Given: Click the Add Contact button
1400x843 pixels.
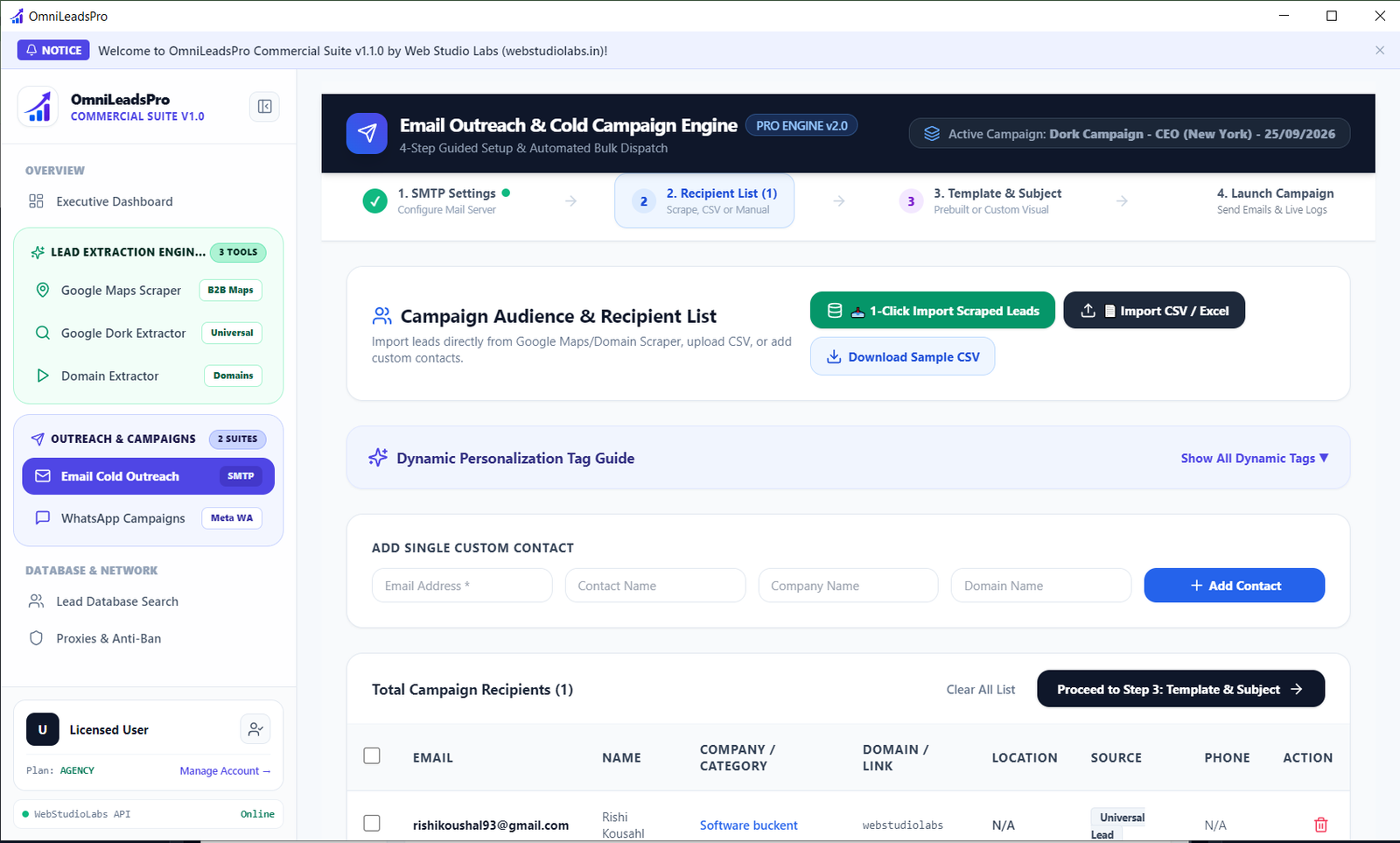Looking at the screenshot, I should coord(1235,586).
